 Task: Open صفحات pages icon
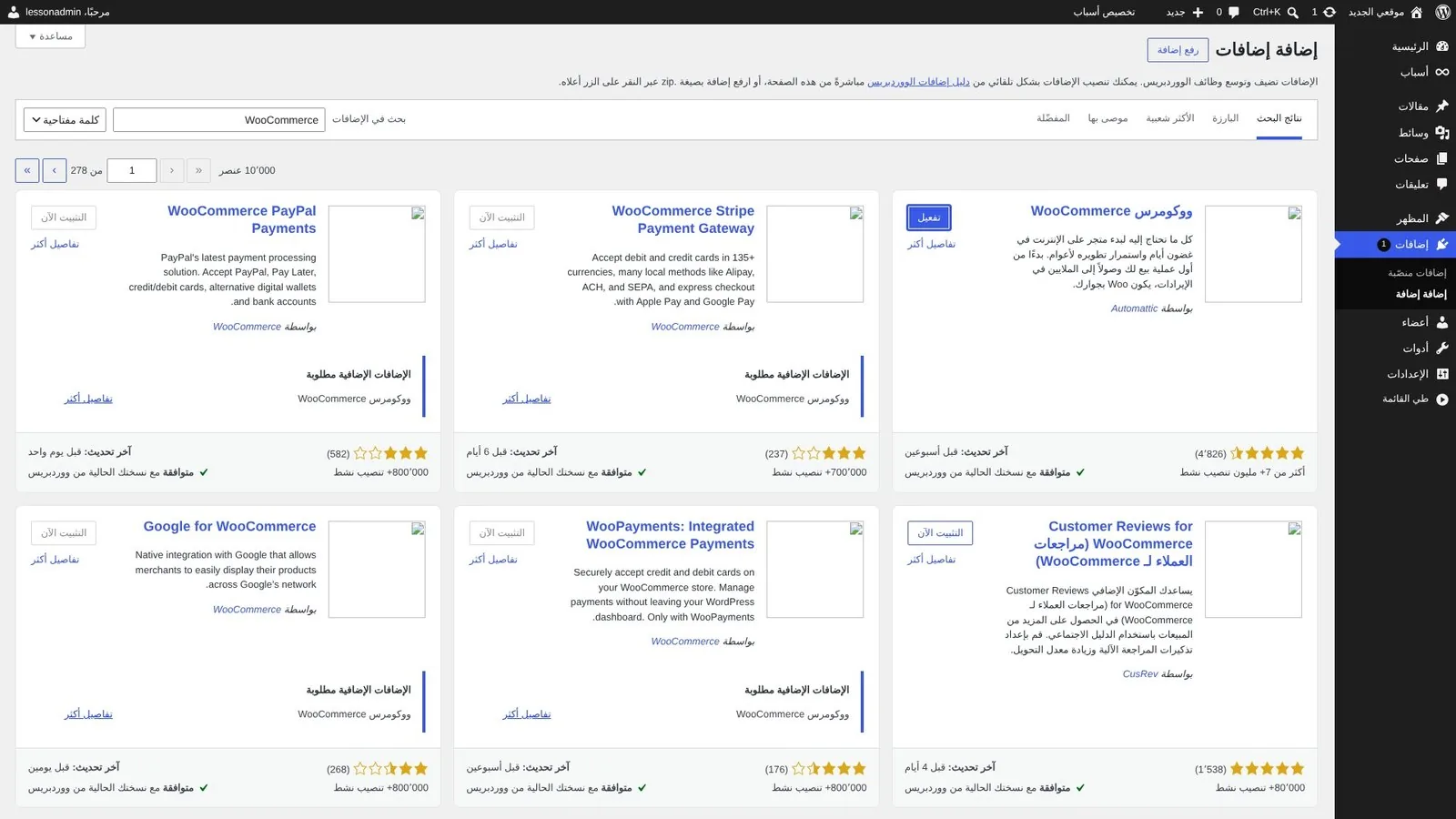point(1442,158)
